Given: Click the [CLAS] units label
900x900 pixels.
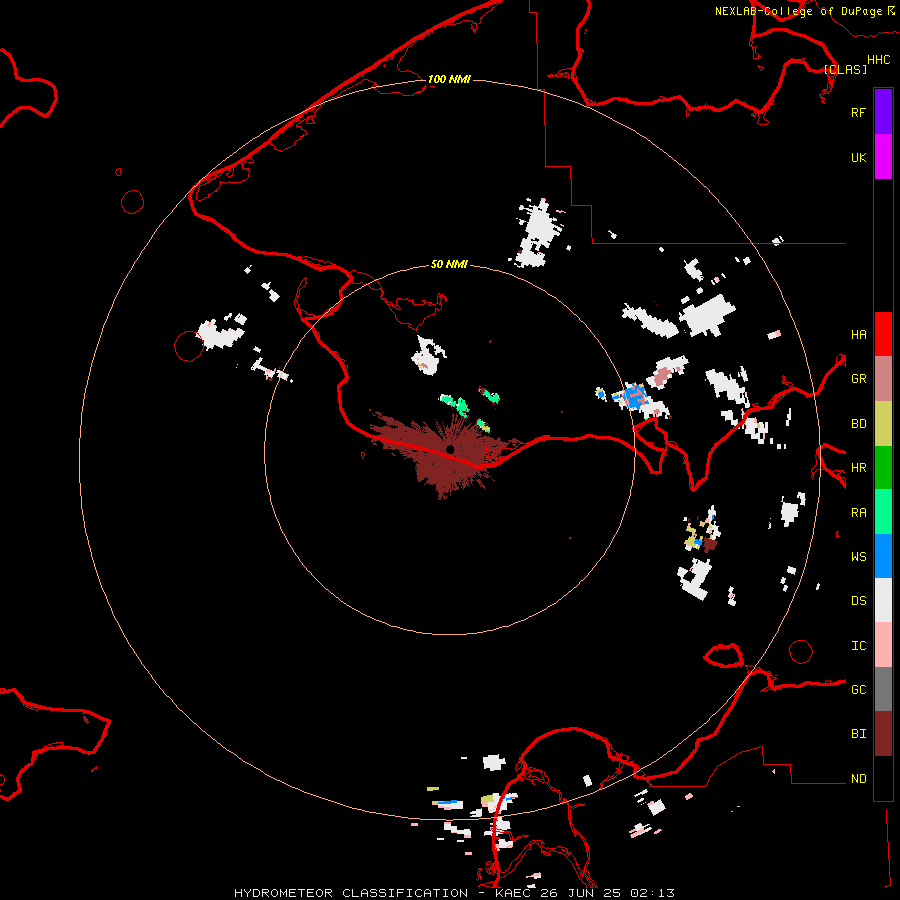Looking at the screenshot, I should (x=845, y=69).
